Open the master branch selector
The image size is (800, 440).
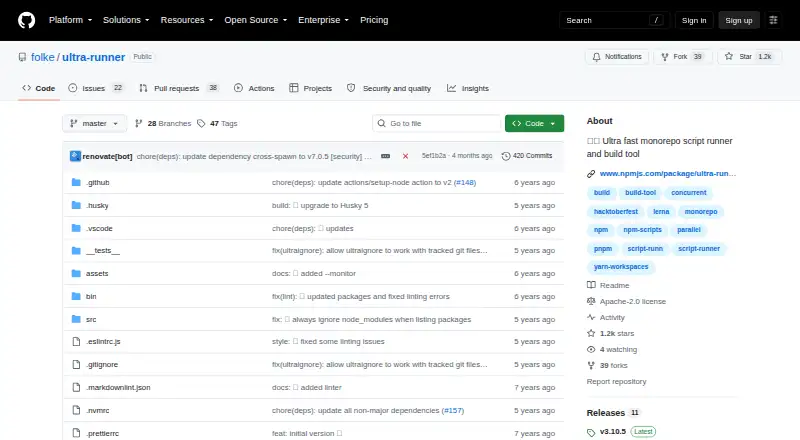[x=94, y=124]
